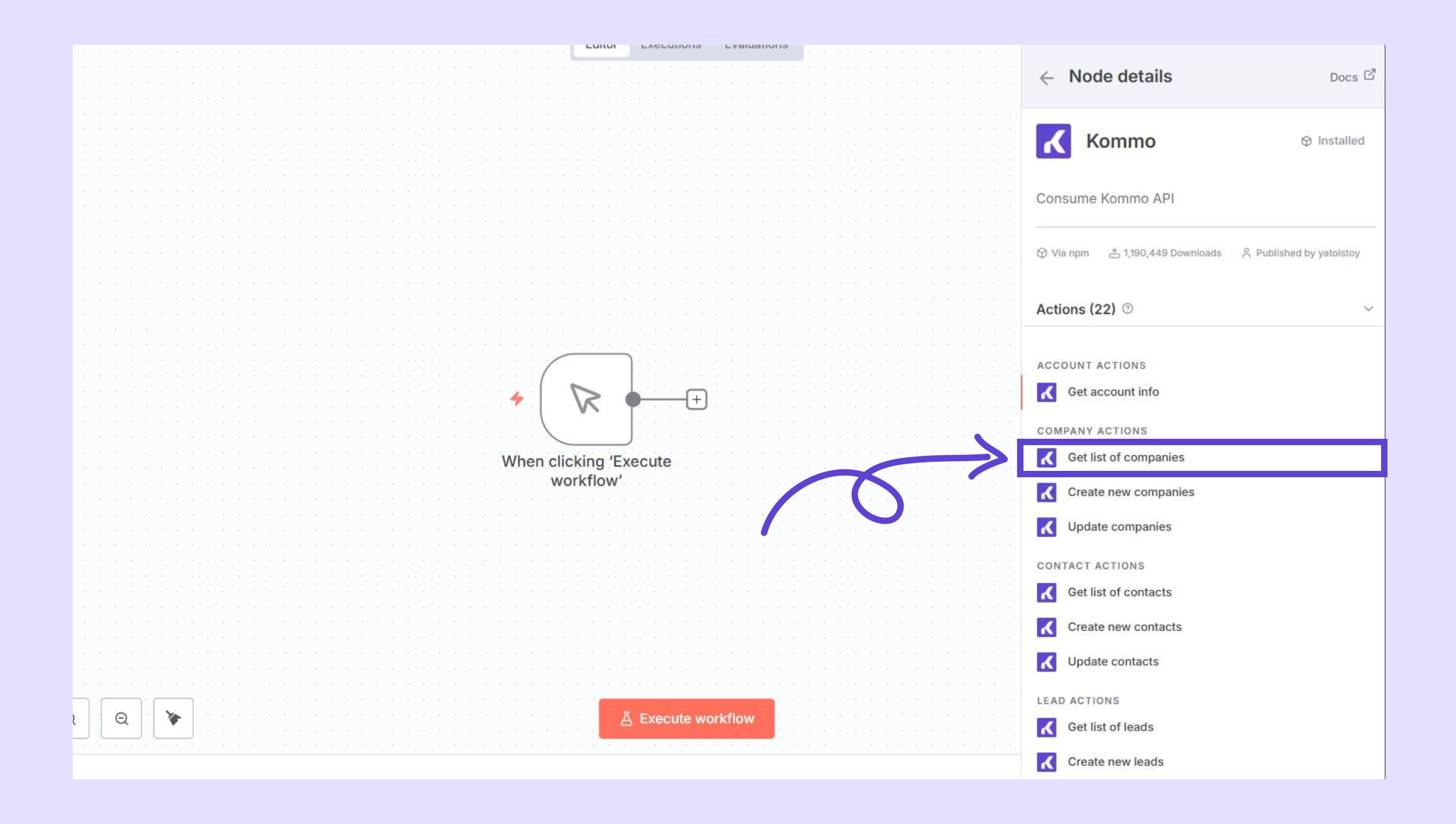Viewport: 1456px width, 824px height.
Task: Choose Update companies action
Action: [x=1119, y=527]
